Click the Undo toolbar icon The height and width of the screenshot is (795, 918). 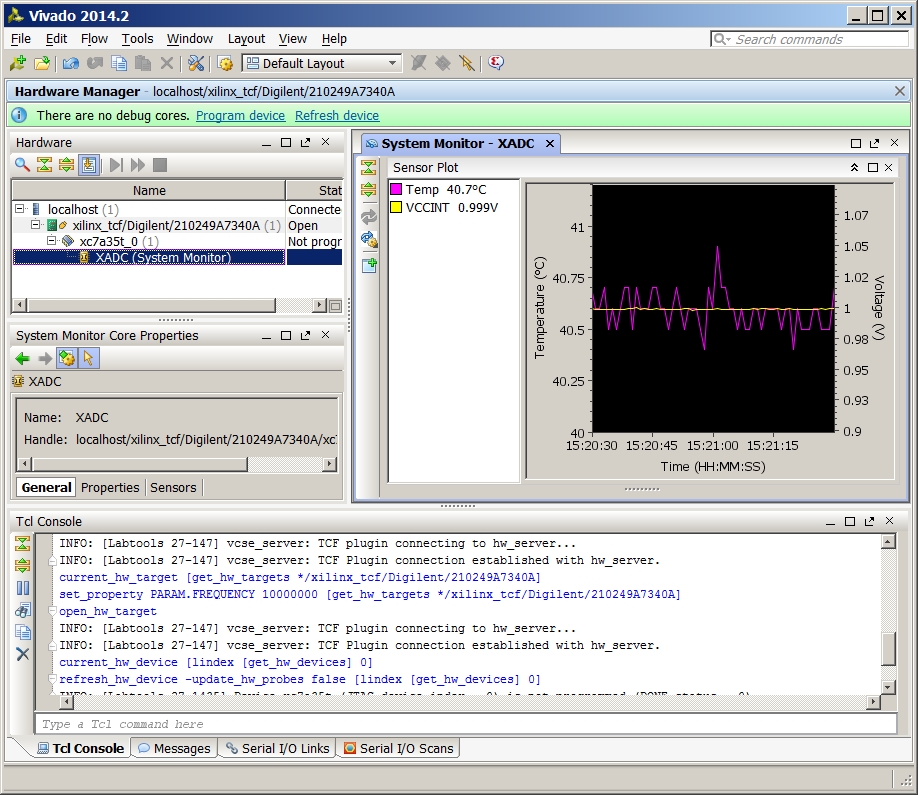71,63
